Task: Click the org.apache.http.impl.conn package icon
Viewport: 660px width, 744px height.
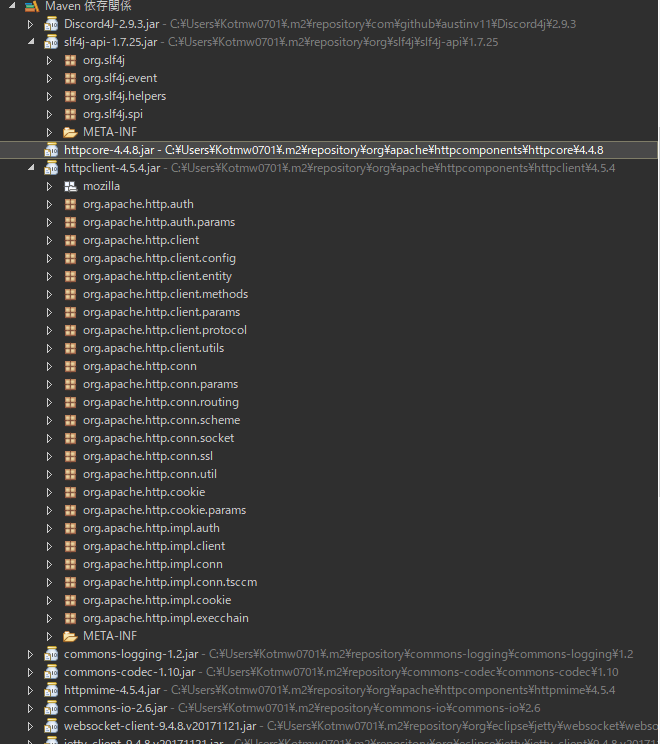Action: pos(70,565)
